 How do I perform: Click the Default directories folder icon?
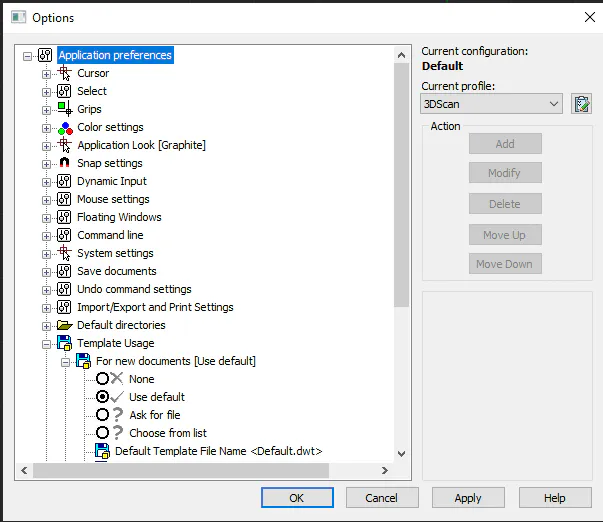(65, 325)
